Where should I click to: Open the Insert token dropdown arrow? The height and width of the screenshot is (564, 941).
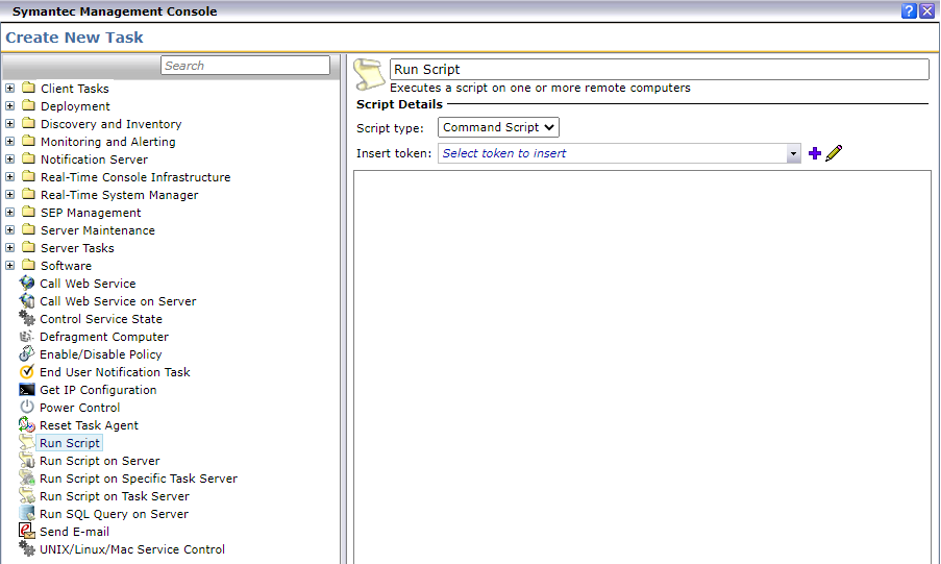(x=793, y=154)
